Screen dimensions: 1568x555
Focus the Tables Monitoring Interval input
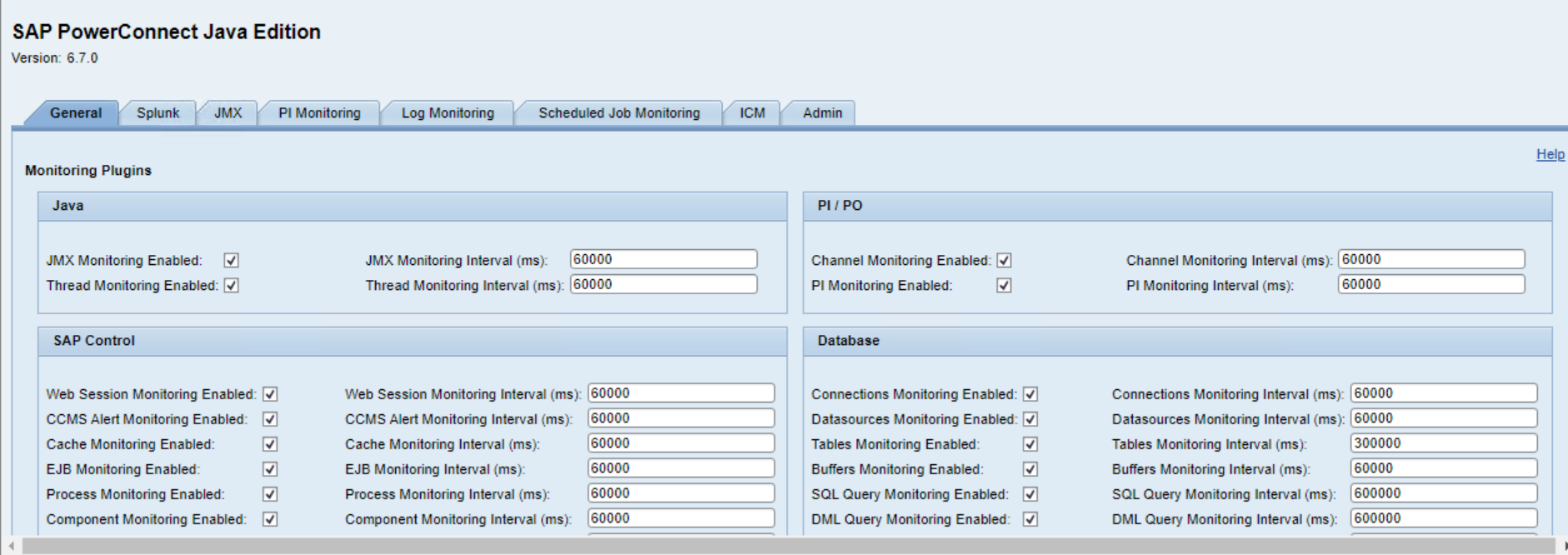tap(1443, 443)
